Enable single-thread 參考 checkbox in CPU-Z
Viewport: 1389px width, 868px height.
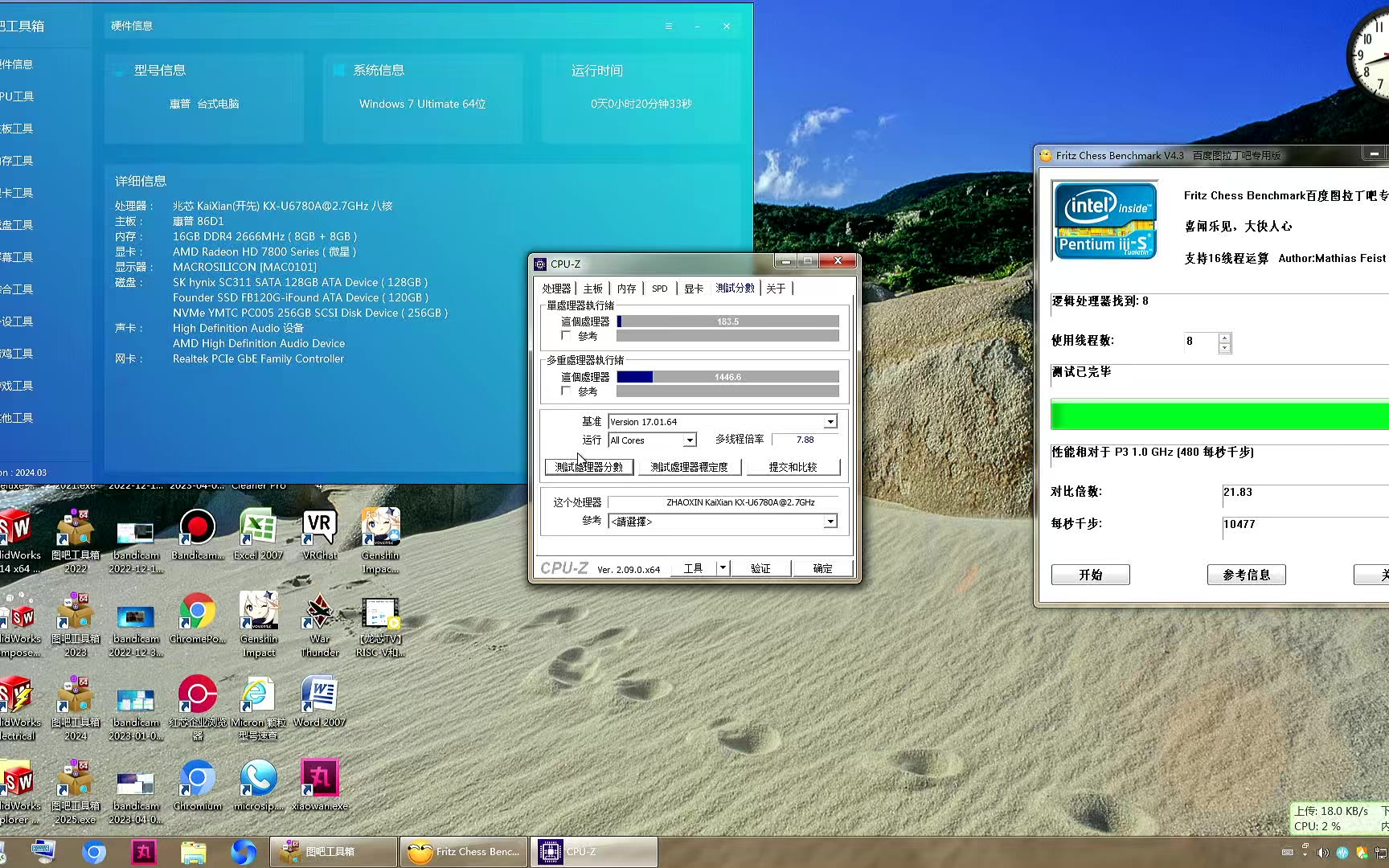point(566,336)
